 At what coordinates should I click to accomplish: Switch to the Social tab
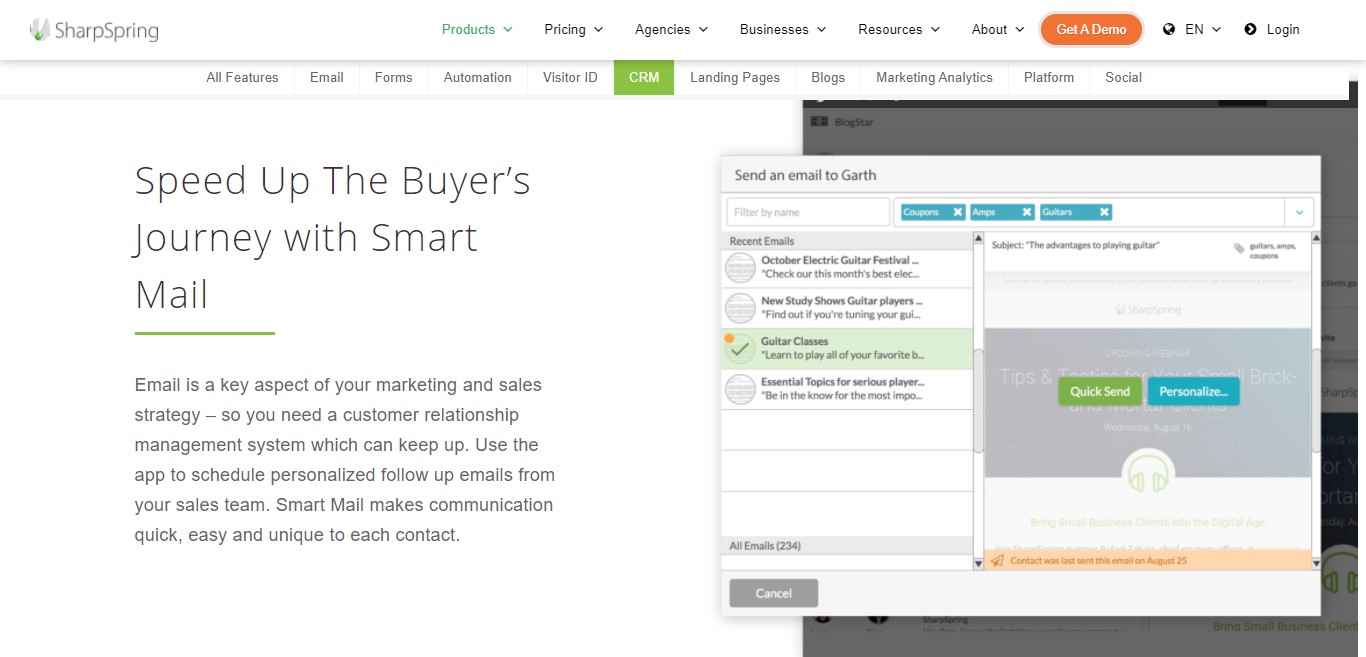(1124, 77)
